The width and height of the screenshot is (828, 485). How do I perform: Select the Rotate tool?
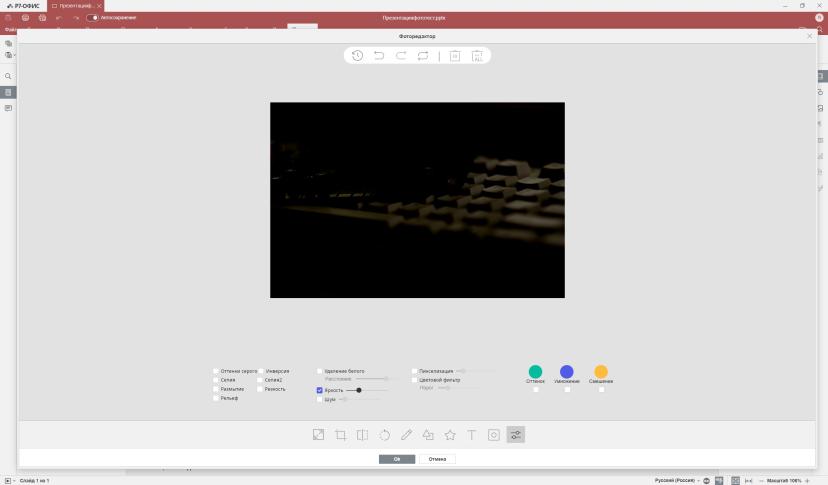[384, 435]
